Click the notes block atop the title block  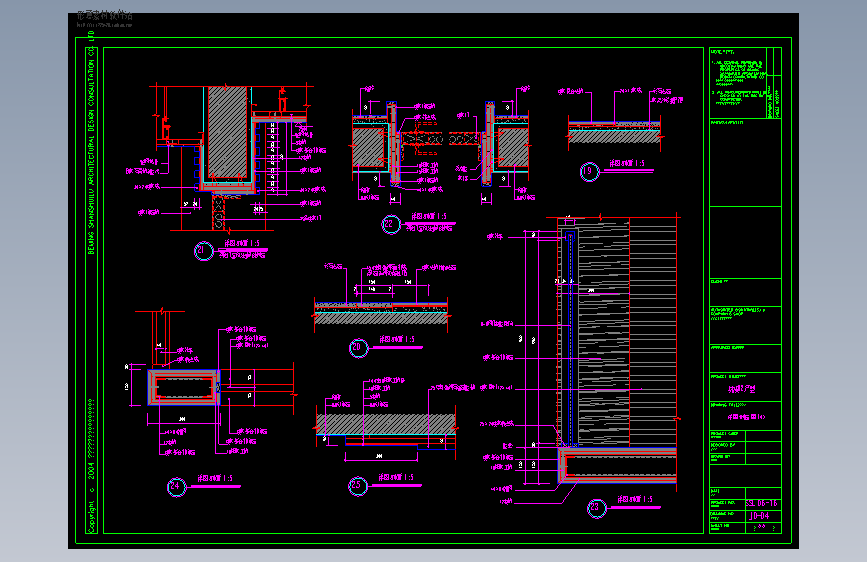pos(739,83)
